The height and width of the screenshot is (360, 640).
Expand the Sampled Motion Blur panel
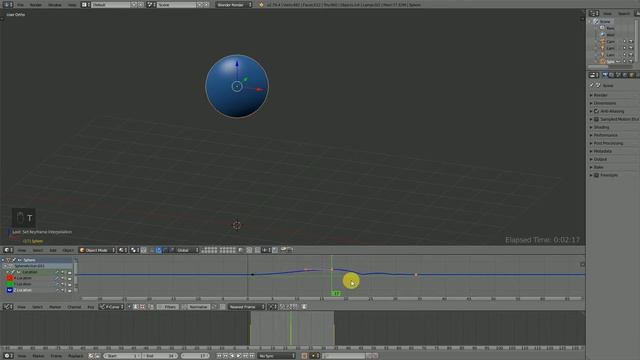click(591, 119)
